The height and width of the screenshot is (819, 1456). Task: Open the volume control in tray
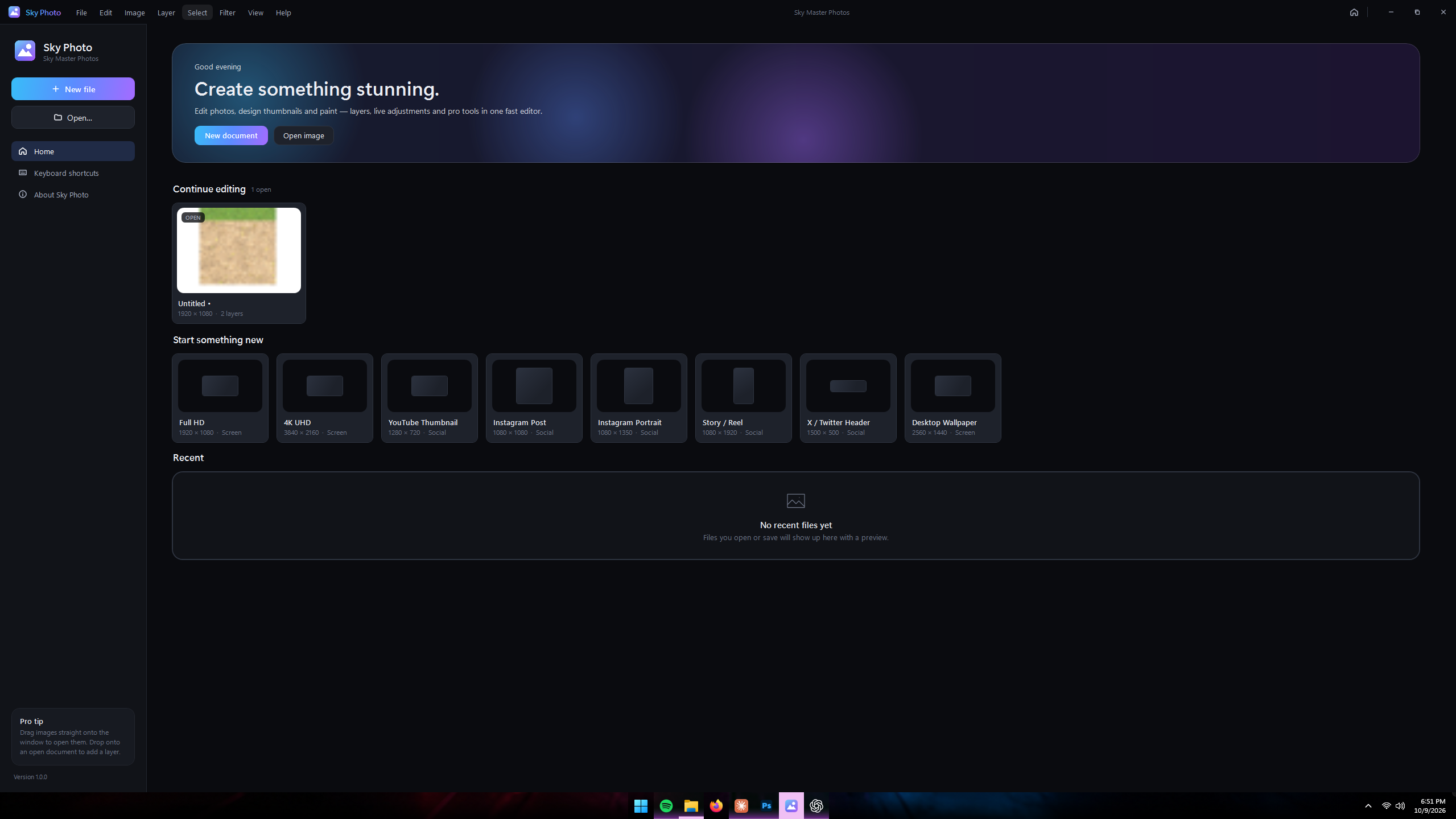pos(1400,805)
